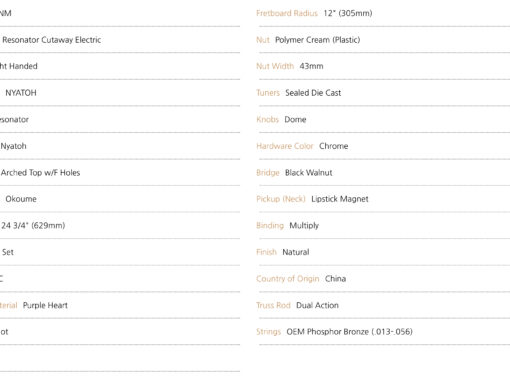Click the Fretboard Radius label
This screenshot has height=382, width=510.
pyautogui.click(x=287, y=13)
